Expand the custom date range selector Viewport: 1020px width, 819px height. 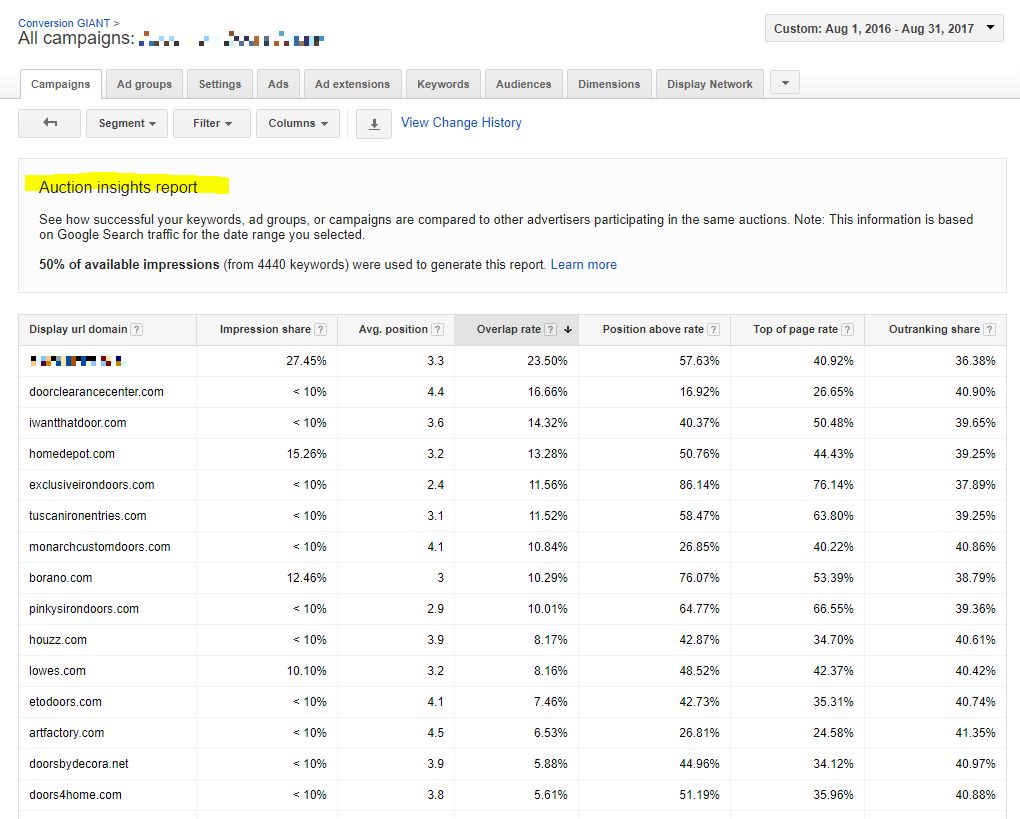click(884, 29)
